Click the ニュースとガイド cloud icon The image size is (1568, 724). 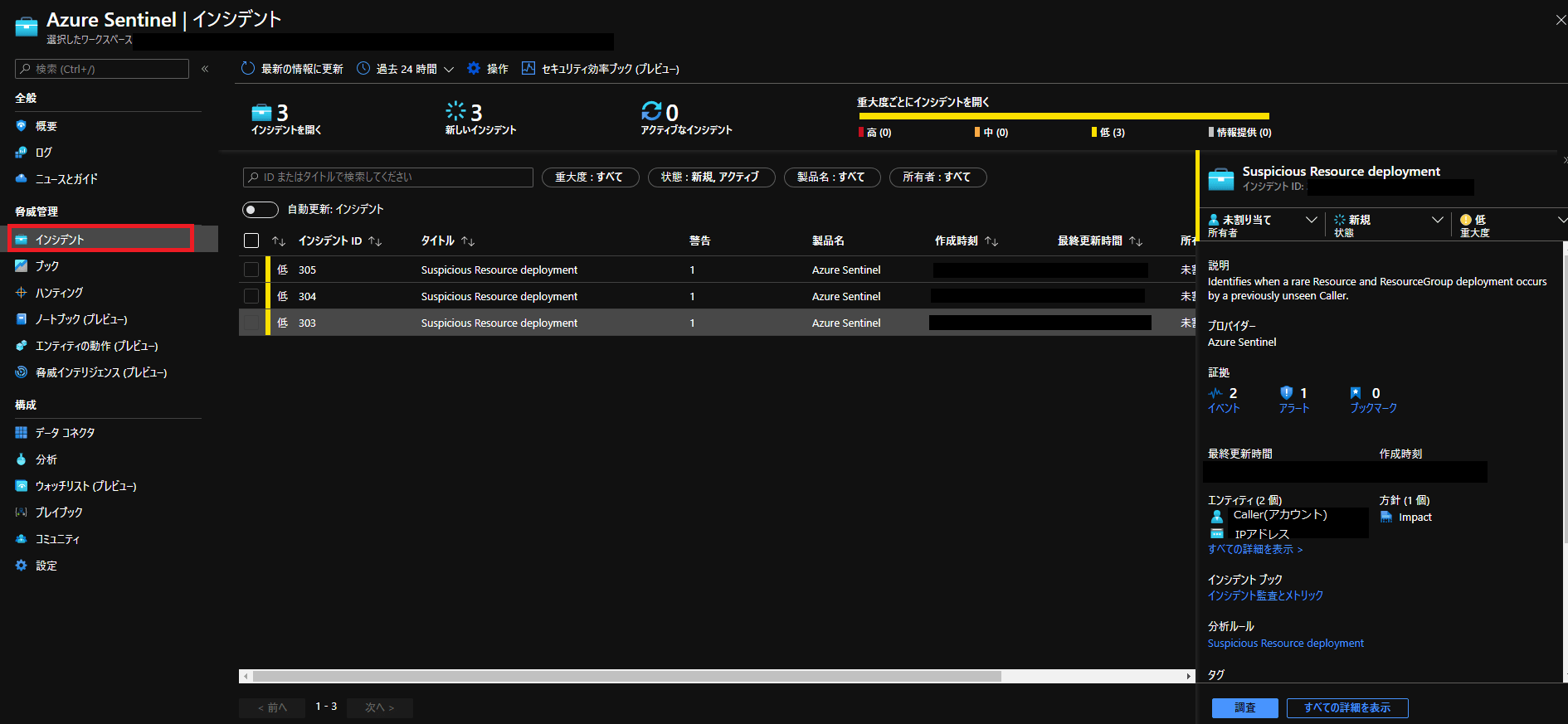click(22, 178)
